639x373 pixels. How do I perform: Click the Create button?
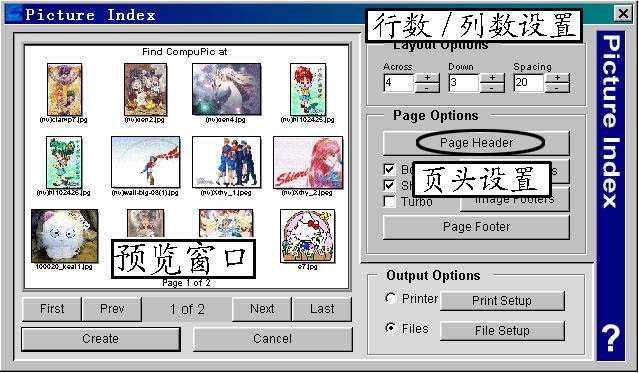[100, 339]
